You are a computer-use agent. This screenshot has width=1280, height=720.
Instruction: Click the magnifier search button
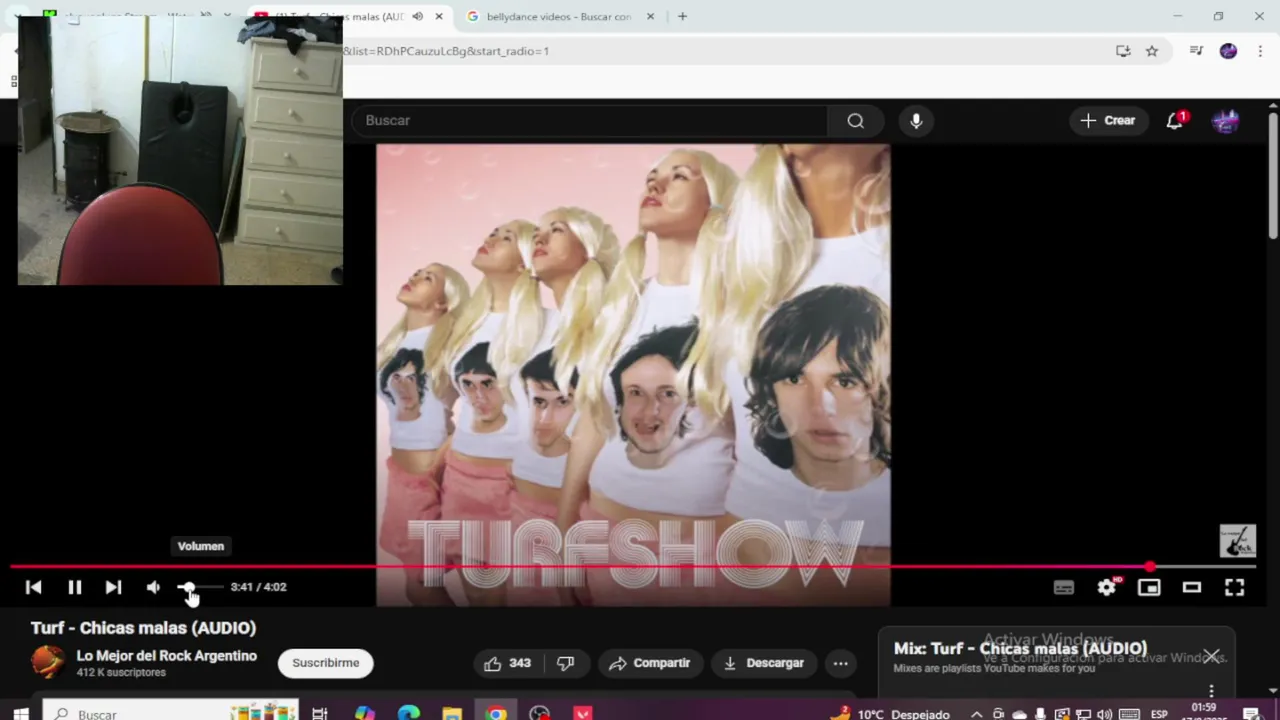pyautogui.click(x=855, y=120)
